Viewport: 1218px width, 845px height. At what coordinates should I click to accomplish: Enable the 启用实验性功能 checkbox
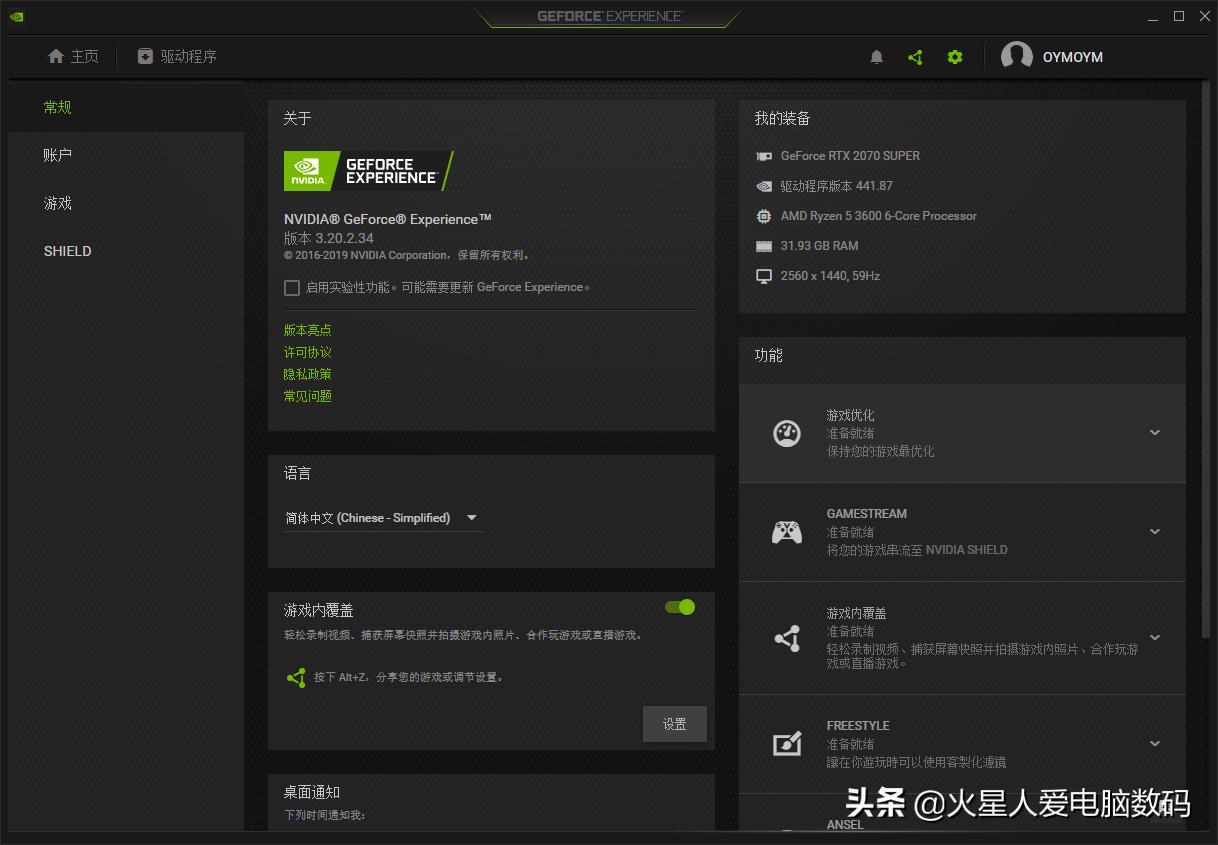point(292,287)
